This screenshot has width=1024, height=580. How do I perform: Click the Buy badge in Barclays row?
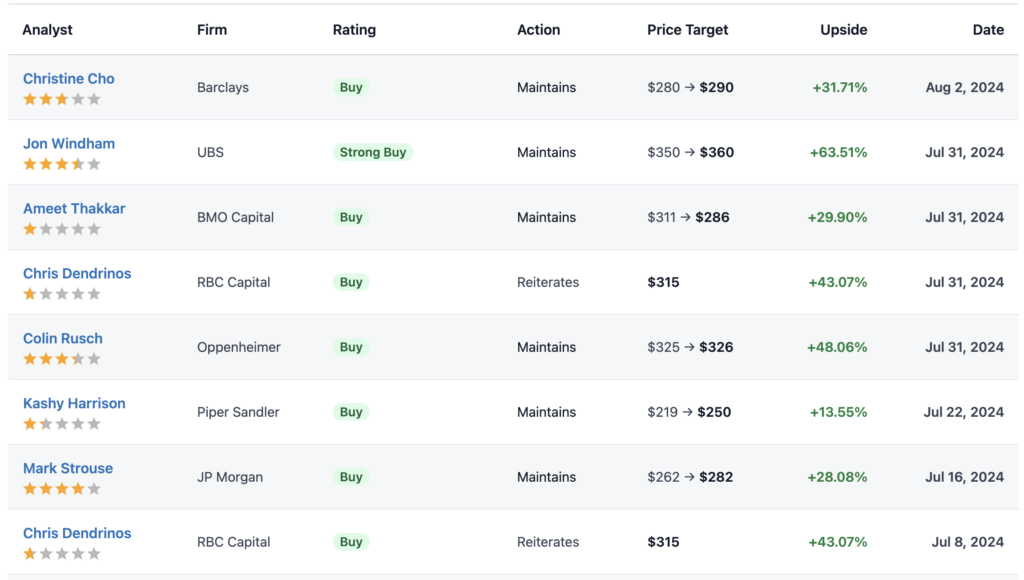[351, 88]
